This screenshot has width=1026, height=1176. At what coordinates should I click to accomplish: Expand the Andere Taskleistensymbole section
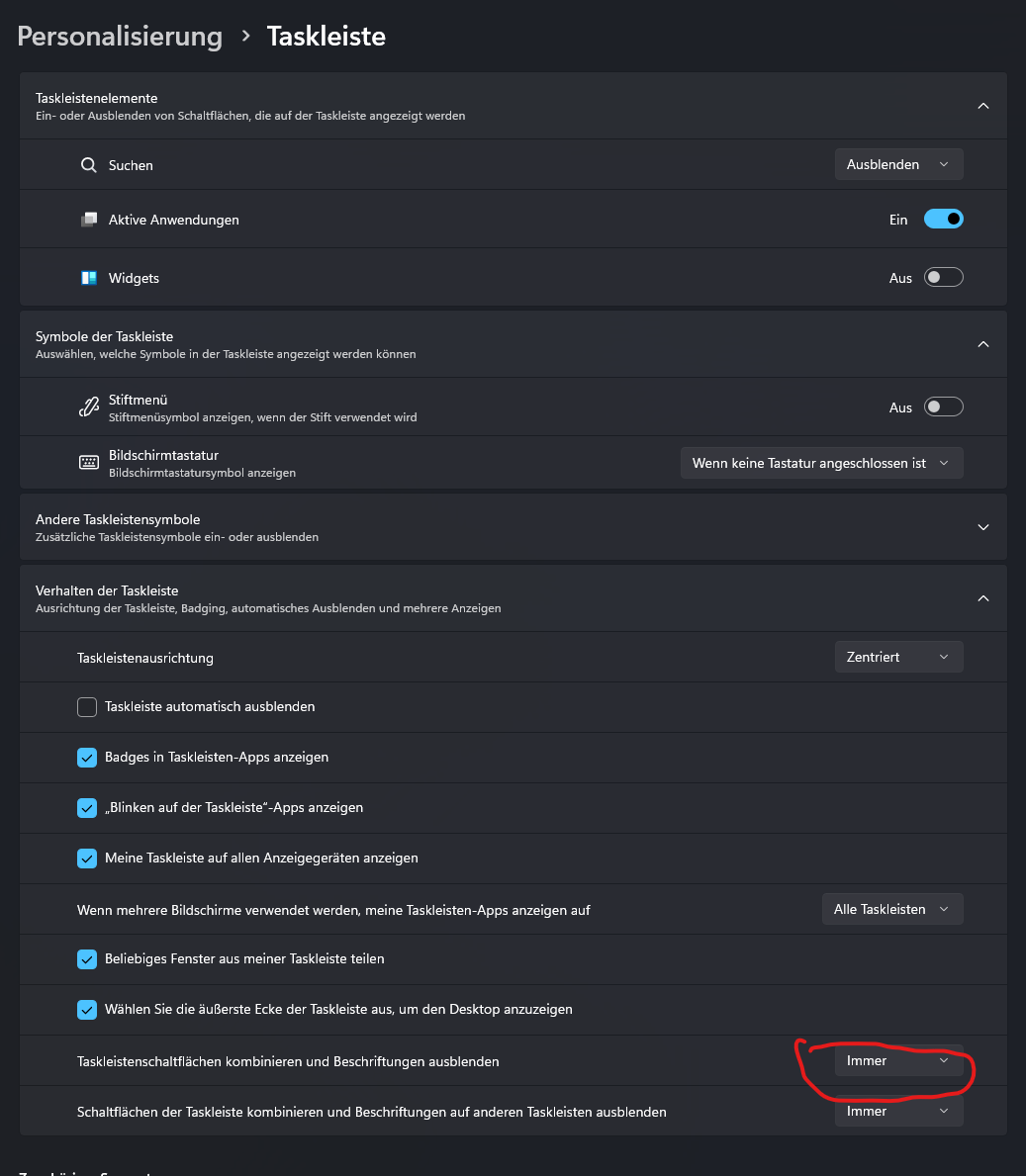coord(982,527)
